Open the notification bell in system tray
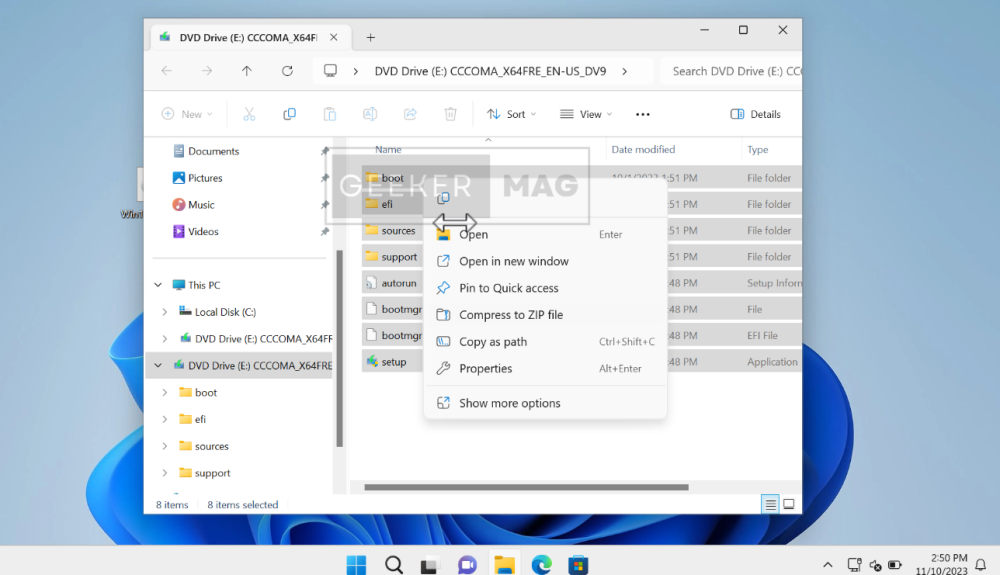 click(981, 565)
